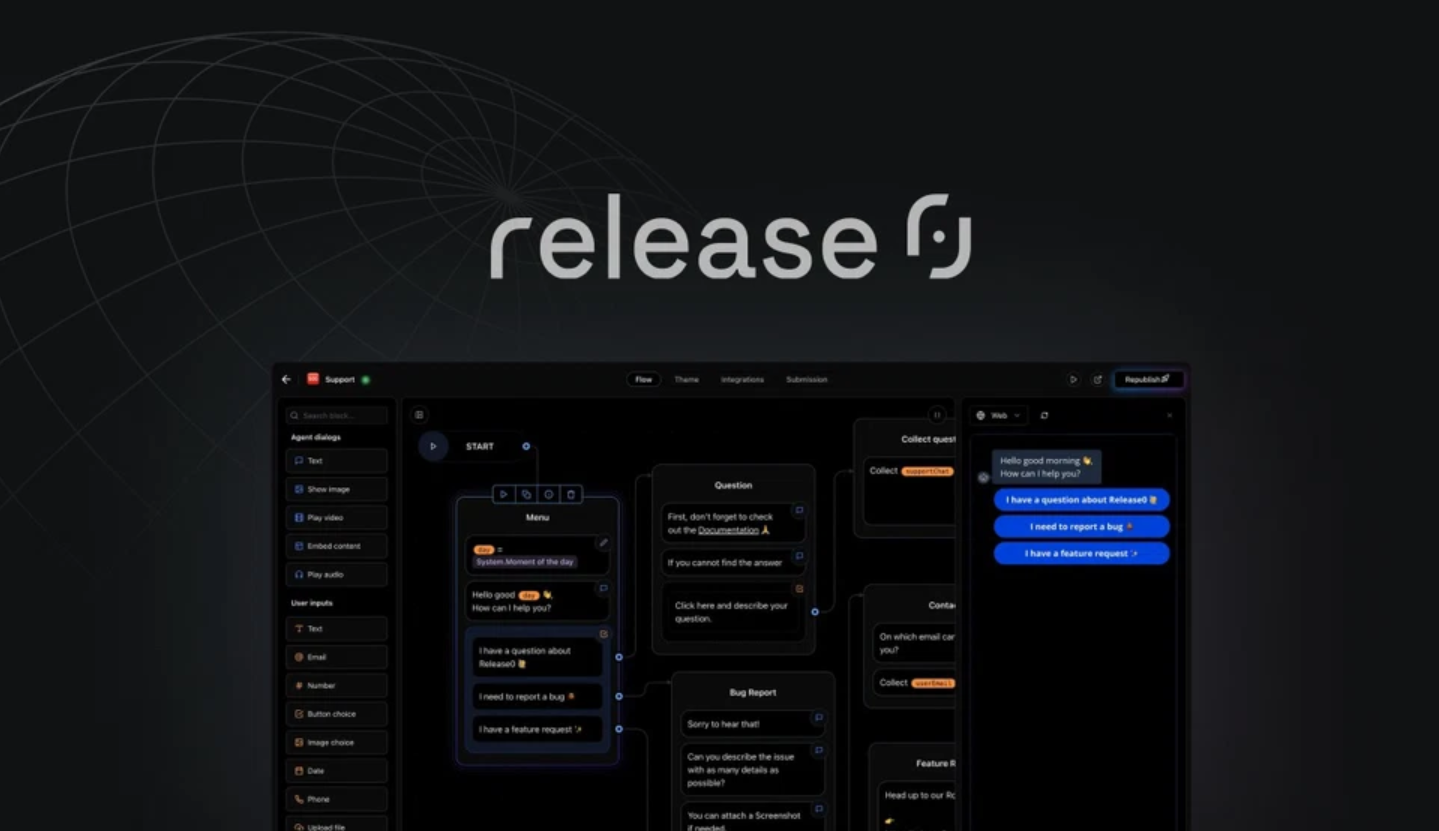Screen dimensions: 1439x831
Task: Click the Menu group title
Action: click(x=537, y=518)
